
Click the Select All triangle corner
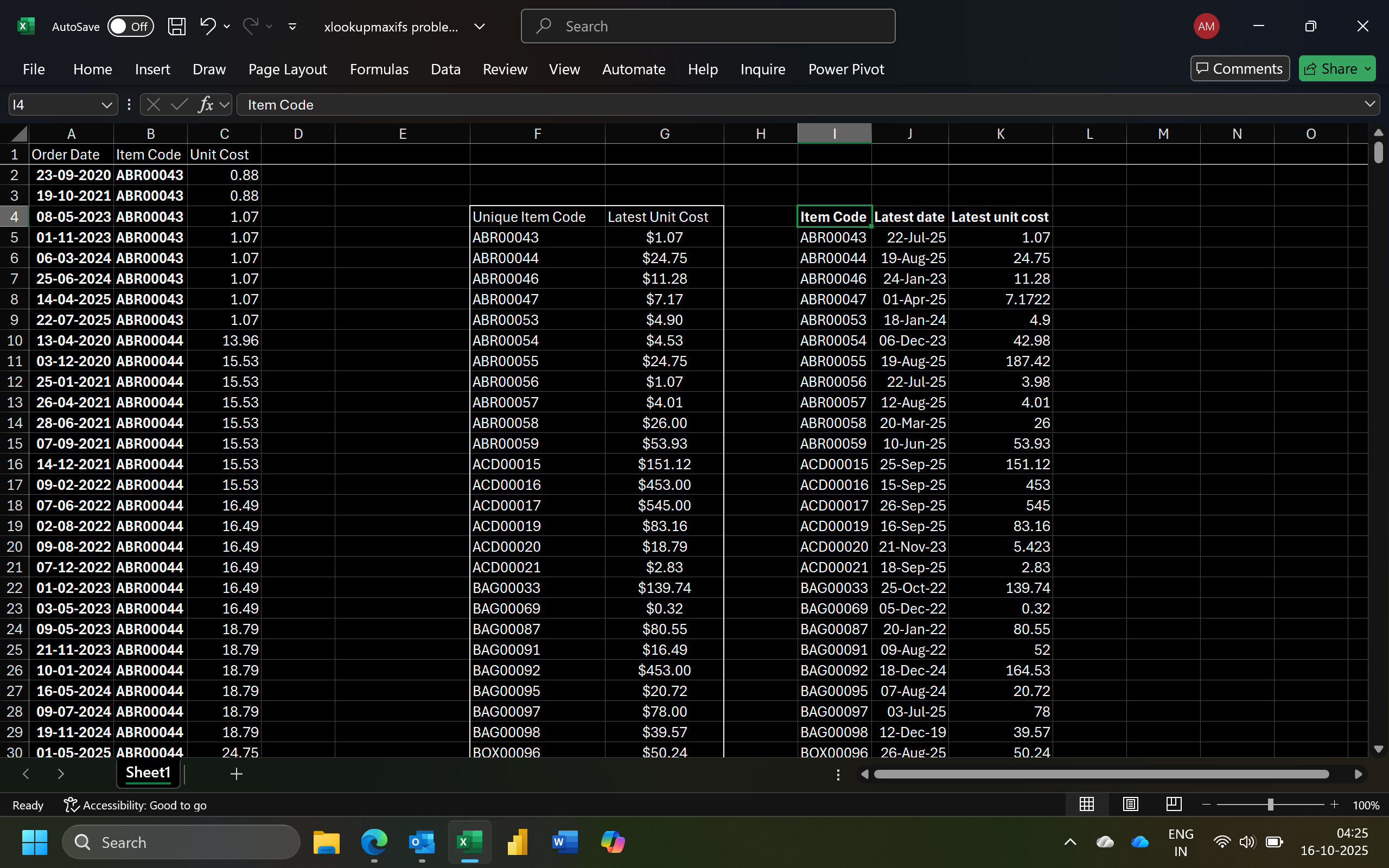pyautogui.click(x=18, y=134)
